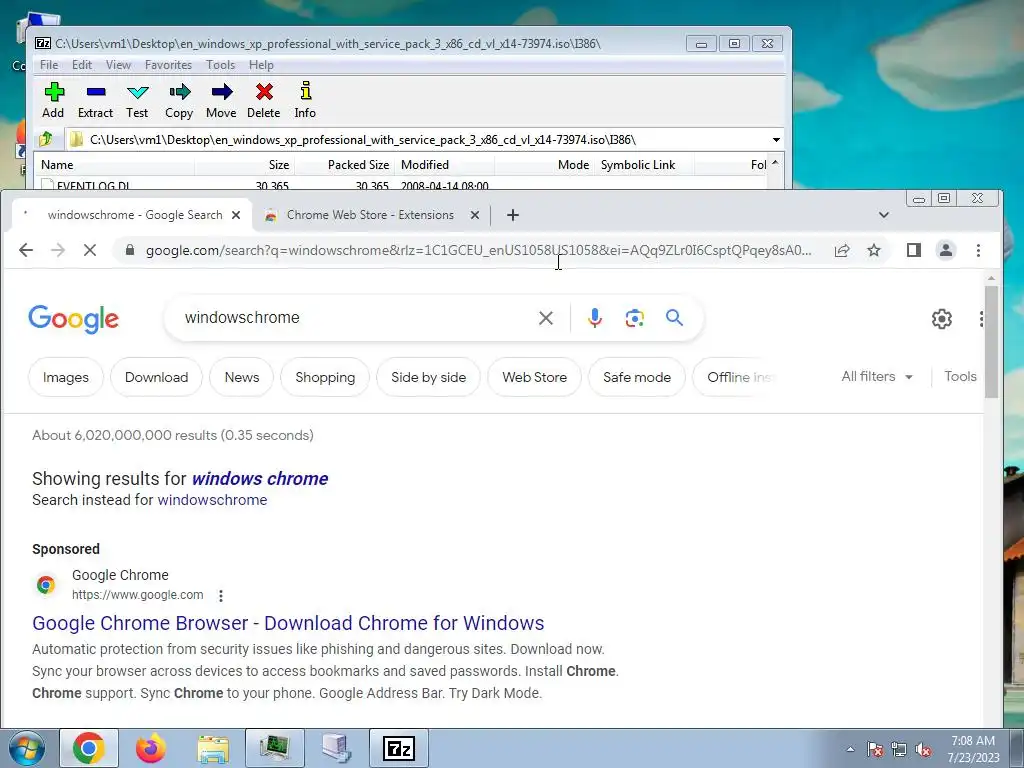Sort 7-Zip list by Size column
Screen dimensions: 1024x768
pos(244,165)
